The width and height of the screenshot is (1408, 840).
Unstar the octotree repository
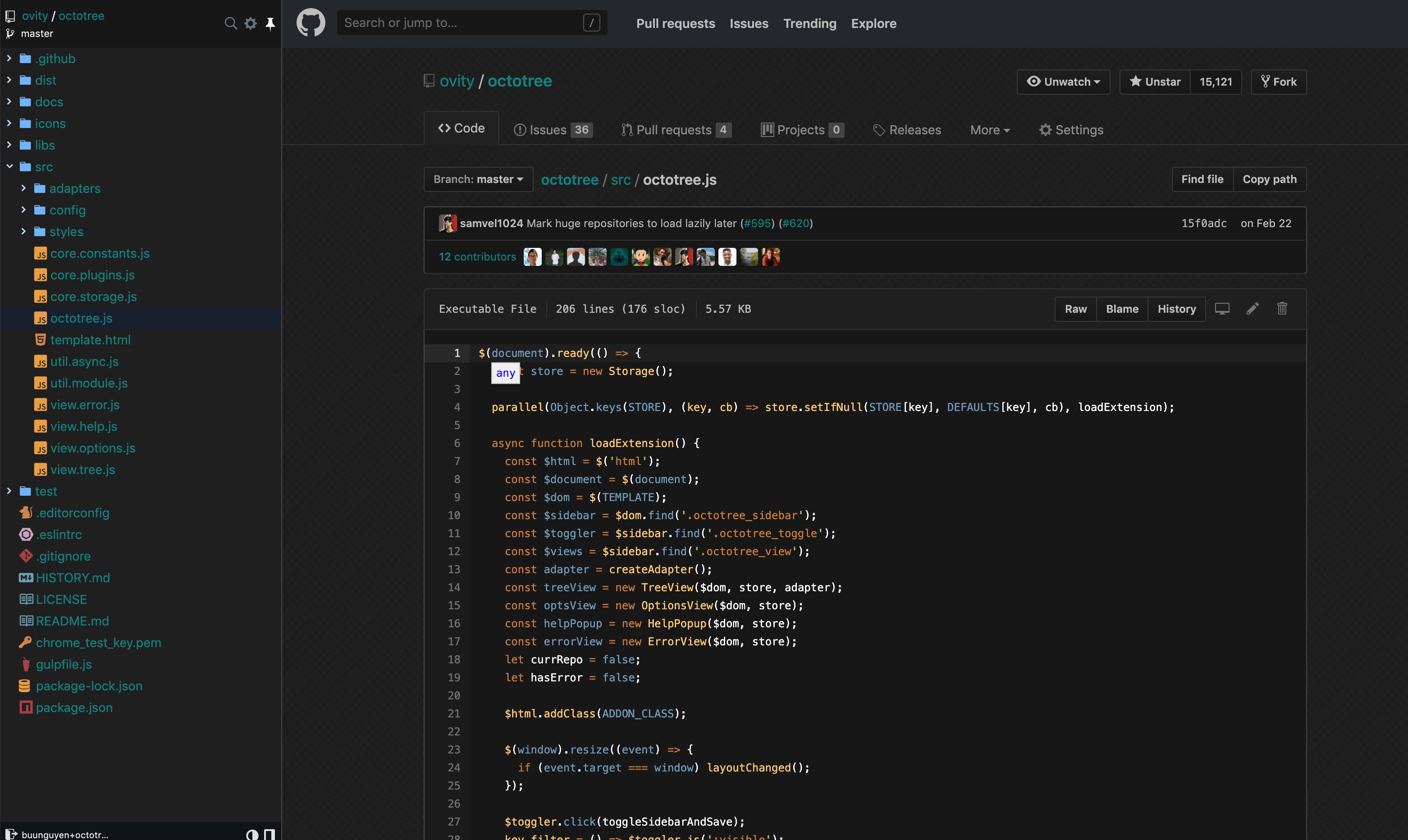(1154, 82)
